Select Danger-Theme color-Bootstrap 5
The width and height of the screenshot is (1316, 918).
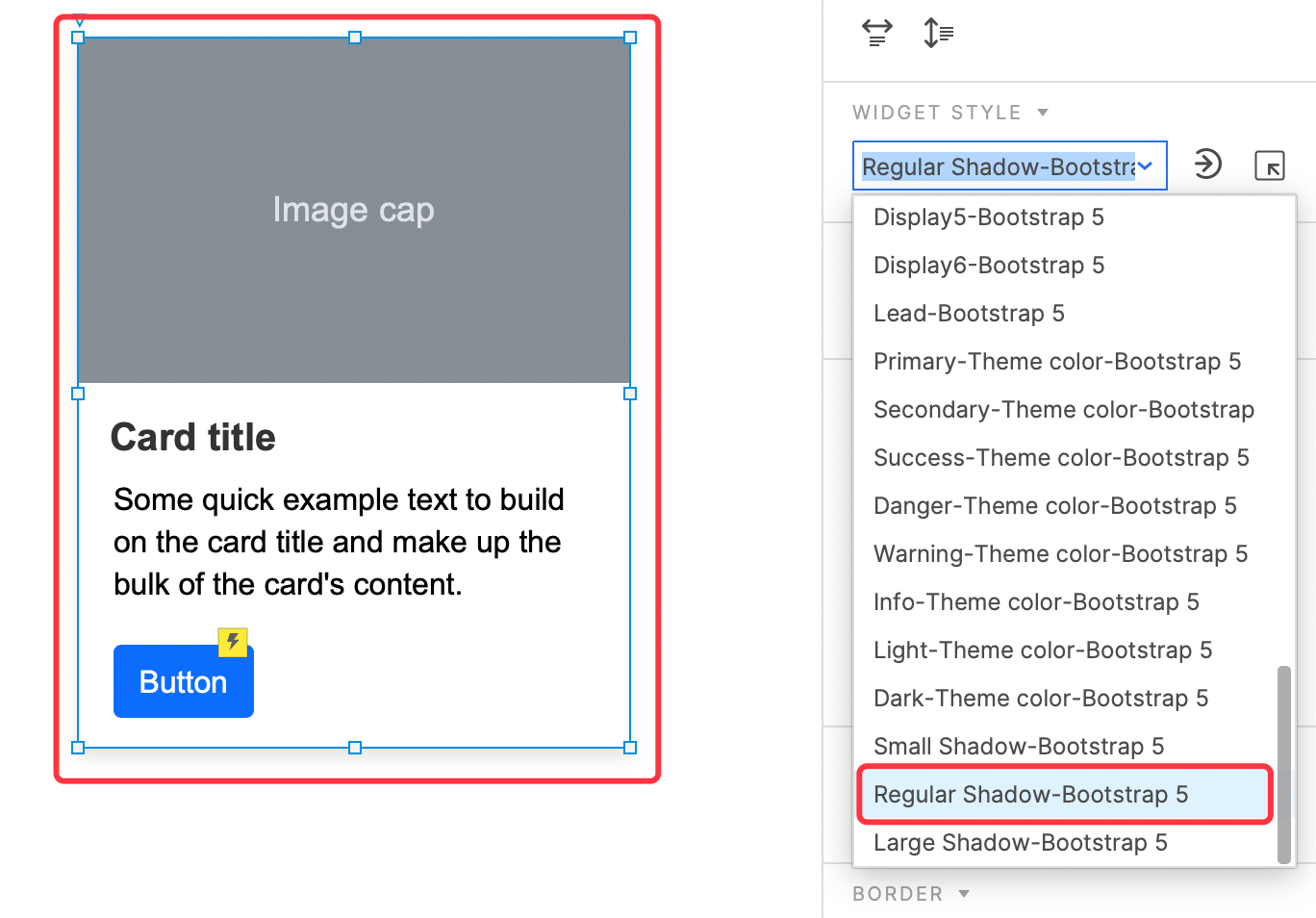pos(1054,506)
